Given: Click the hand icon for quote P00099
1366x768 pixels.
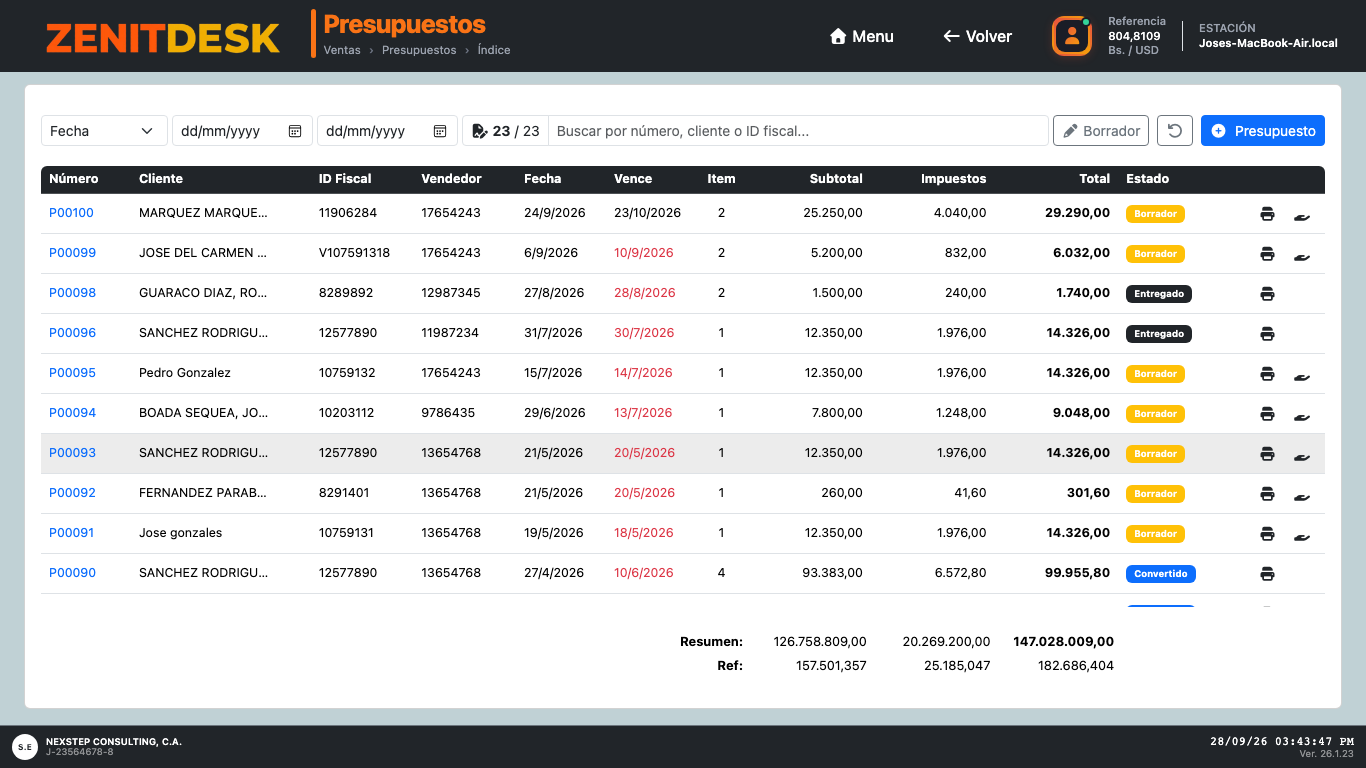Looking at the screenshot, I should pos(1301,257).
